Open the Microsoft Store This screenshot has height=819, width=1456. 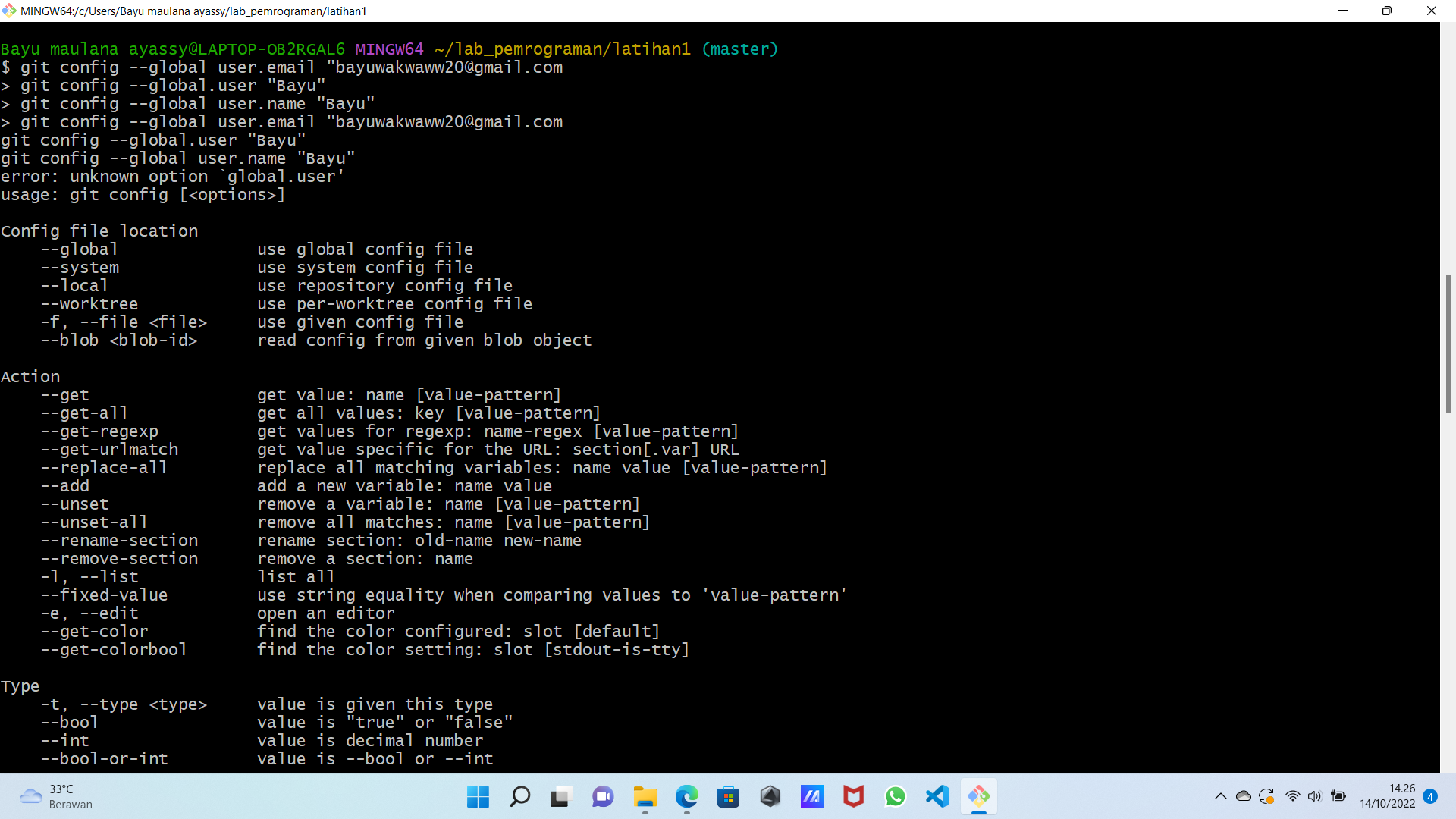point(729,796)
